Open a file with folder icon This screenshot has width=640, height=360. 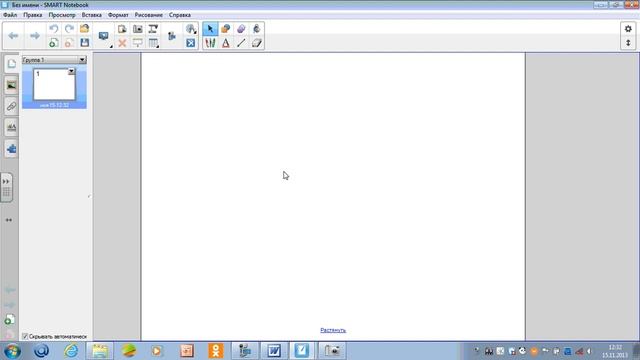tap(84, 29)
